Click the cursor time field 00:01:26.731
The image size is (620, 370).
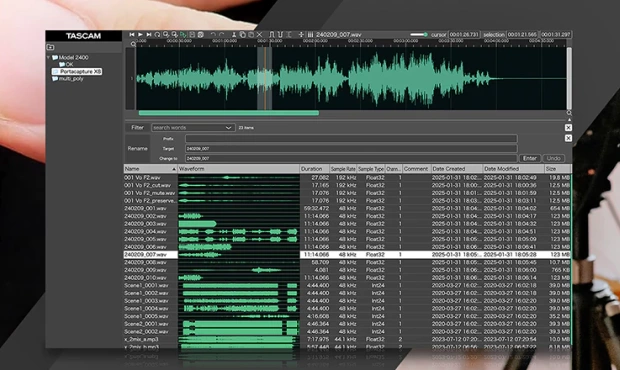(x=464, y=35)
